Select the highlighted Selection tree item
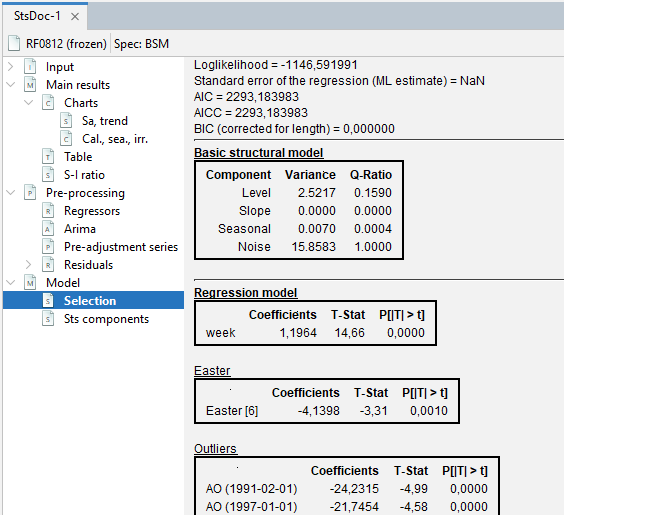The image size is (648, 515). (90, 301)
